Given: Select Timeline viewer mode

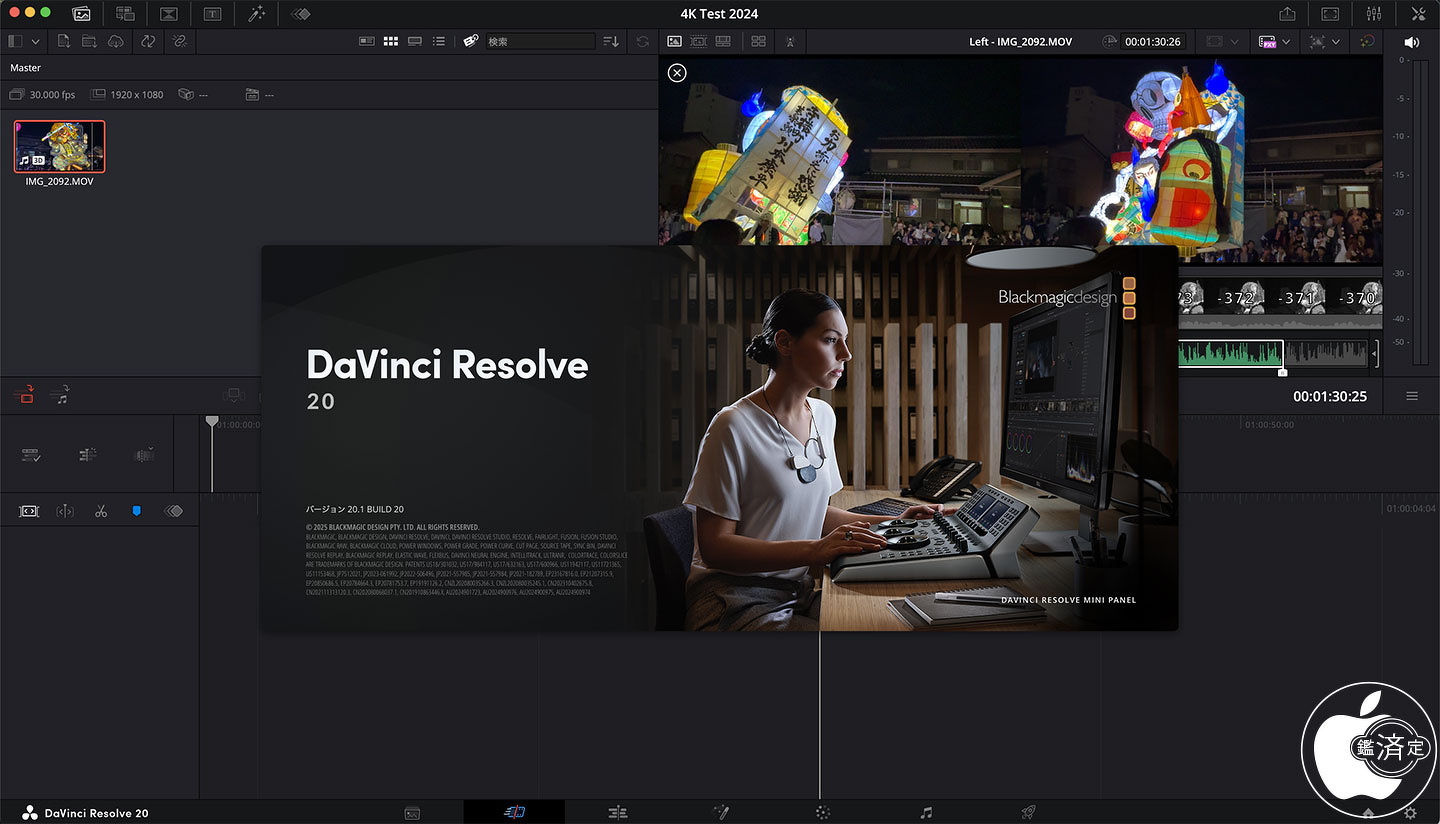Looking at the screenshot, I should pos(722,41).
